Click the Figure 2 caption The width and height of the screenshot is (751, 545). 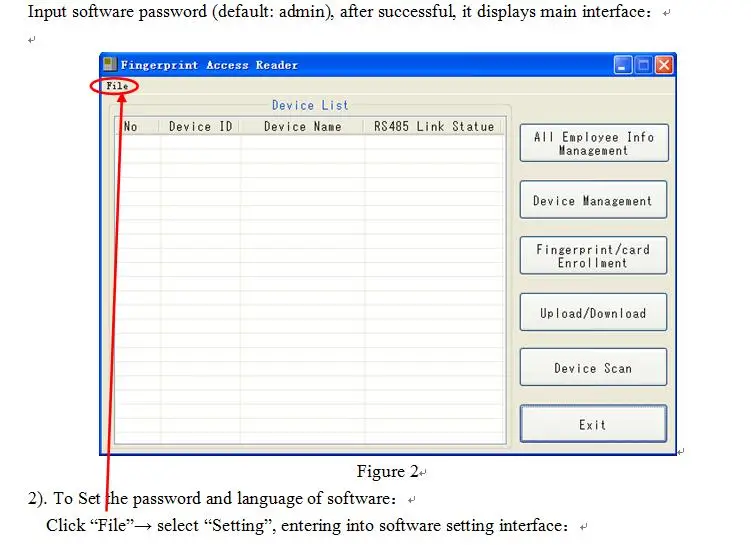(387, 472)
